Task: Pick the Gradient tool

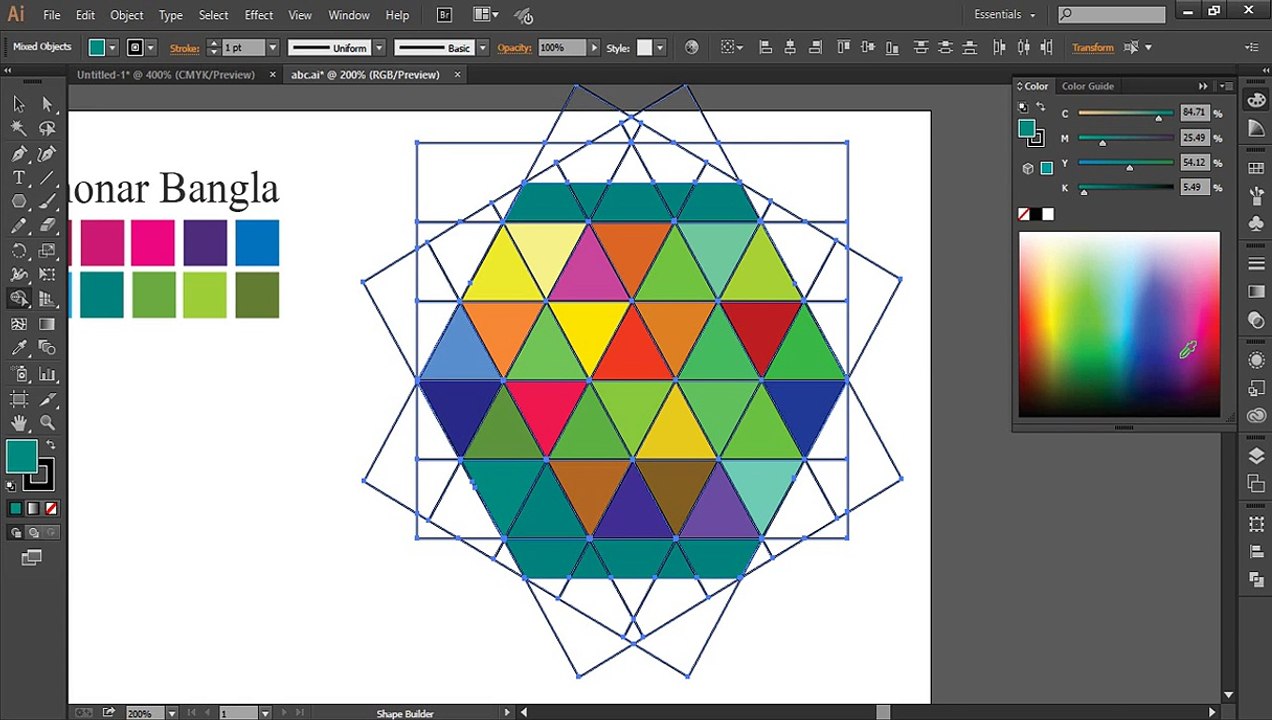Action: [x=47, y=324]
